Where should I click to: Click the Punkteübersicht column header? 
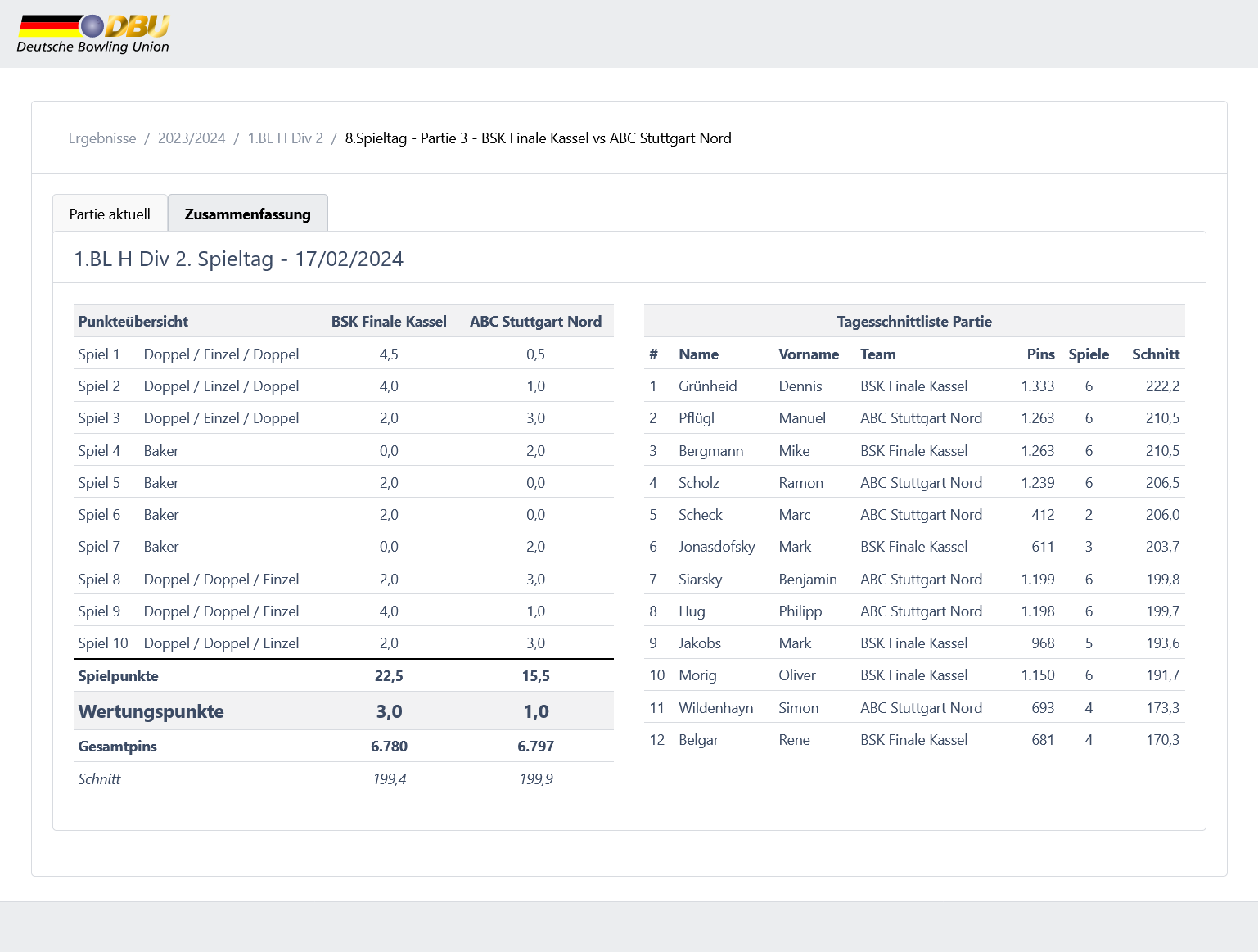pos(133,322)
